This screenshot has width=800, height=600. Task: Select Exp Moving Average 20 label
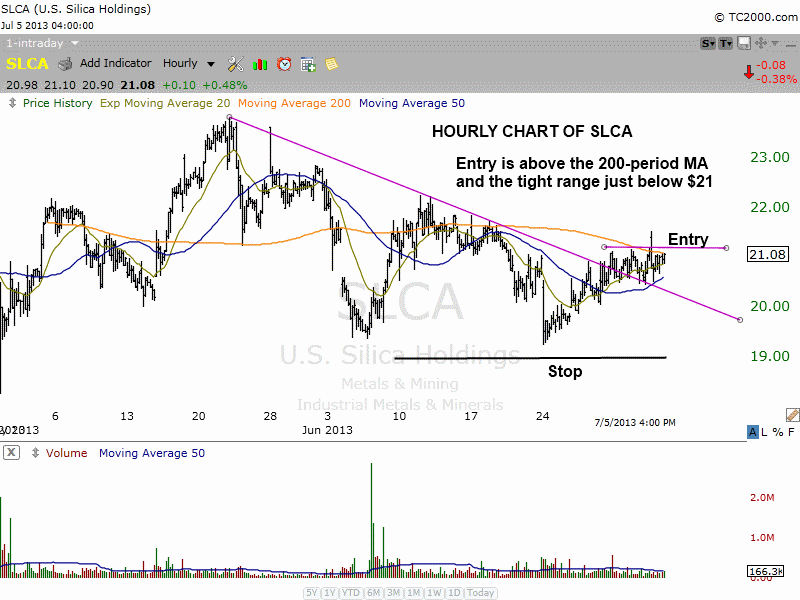pos(165,103)
